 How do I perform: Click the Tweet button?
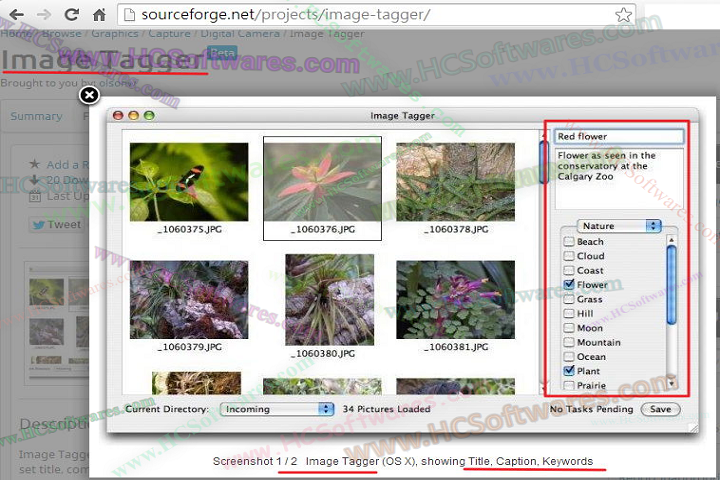tap(56, 225)
